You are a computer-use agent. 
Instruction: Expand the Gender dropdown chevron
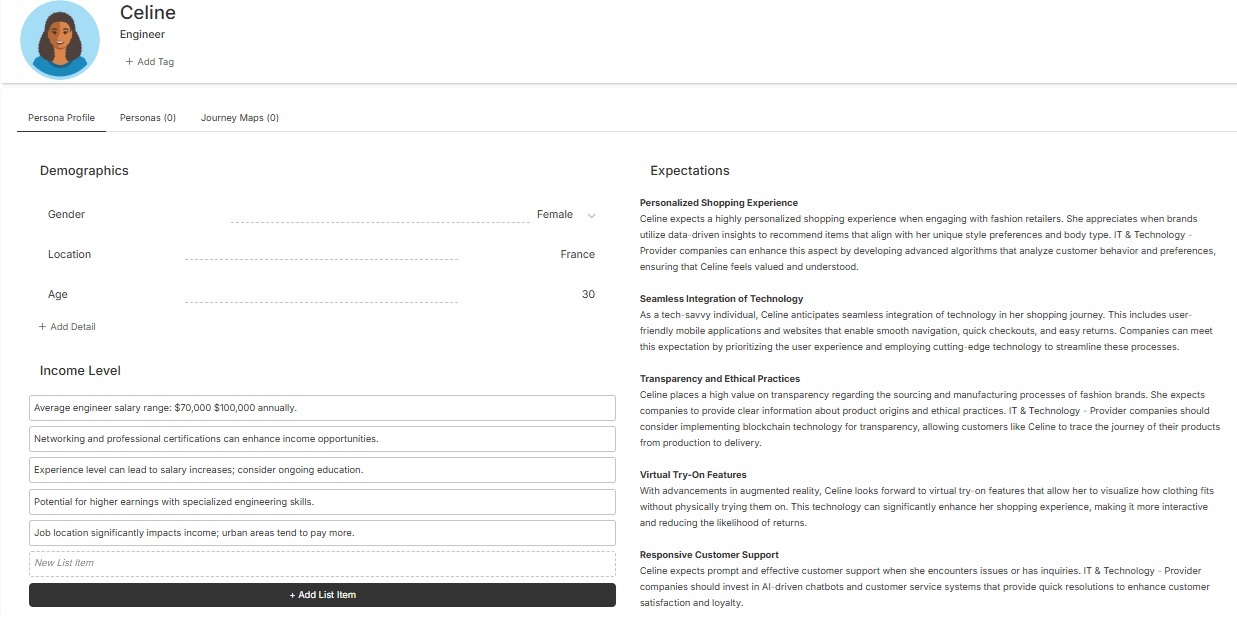pyautogui.click(x=591, y=215)
